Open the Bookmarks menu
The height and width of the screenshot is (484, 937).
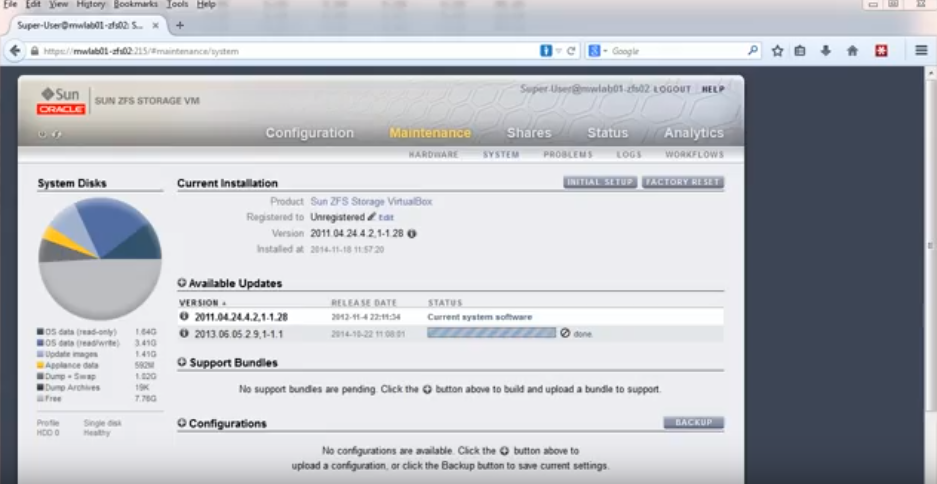click(x=136, y=4)
